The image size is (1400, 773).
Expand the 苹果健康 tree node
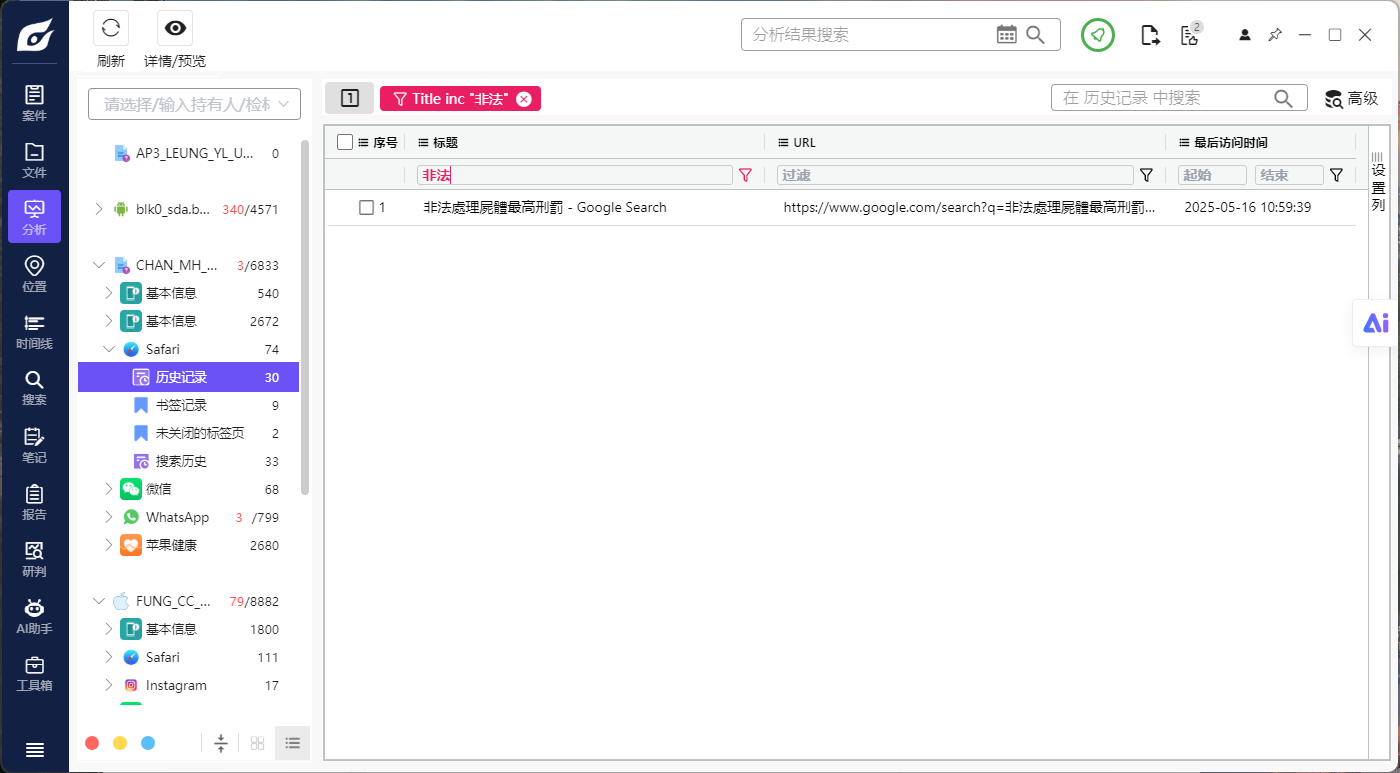pos(109,545)
